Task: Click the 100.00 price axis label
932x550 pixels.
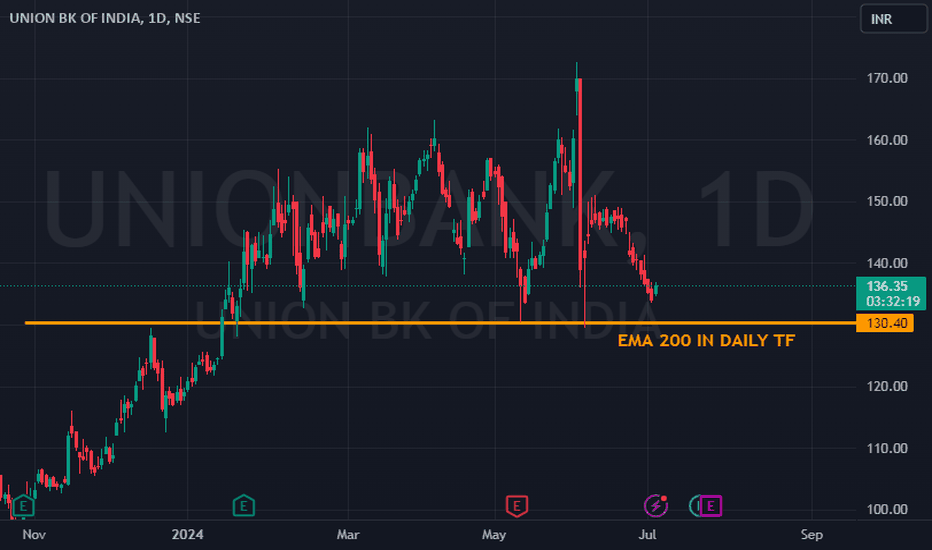Action: (887, 510)
